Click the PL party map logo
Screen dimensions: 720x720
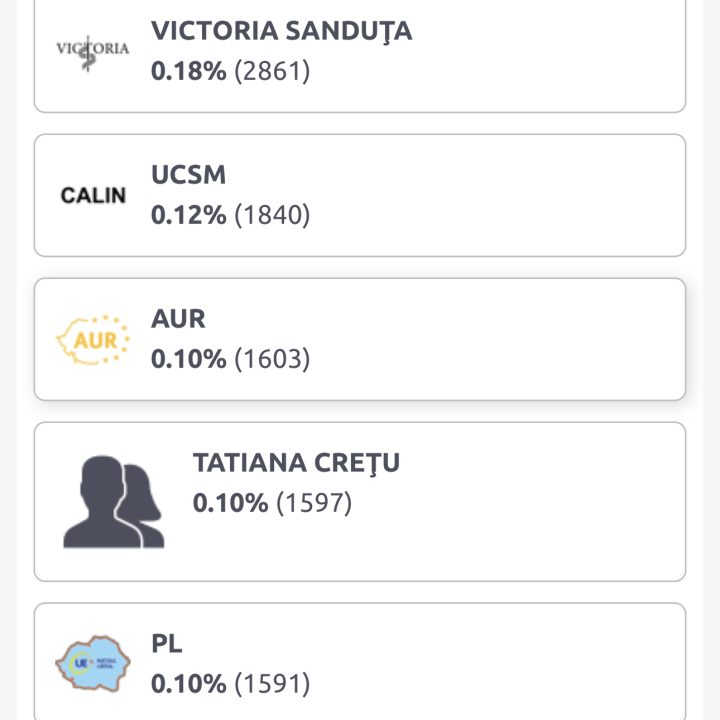tap(93, 663)
